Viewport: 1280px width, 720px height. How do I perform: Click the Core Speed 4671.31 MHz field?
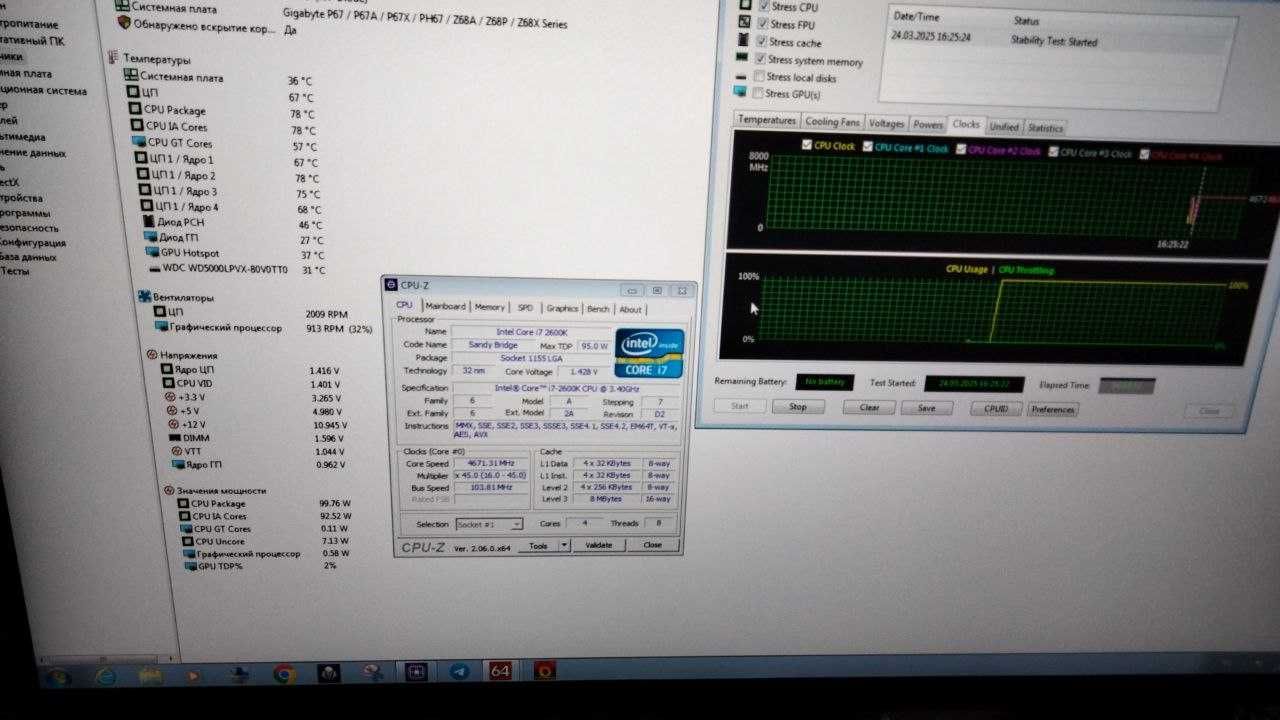click(x=490, y=464)
